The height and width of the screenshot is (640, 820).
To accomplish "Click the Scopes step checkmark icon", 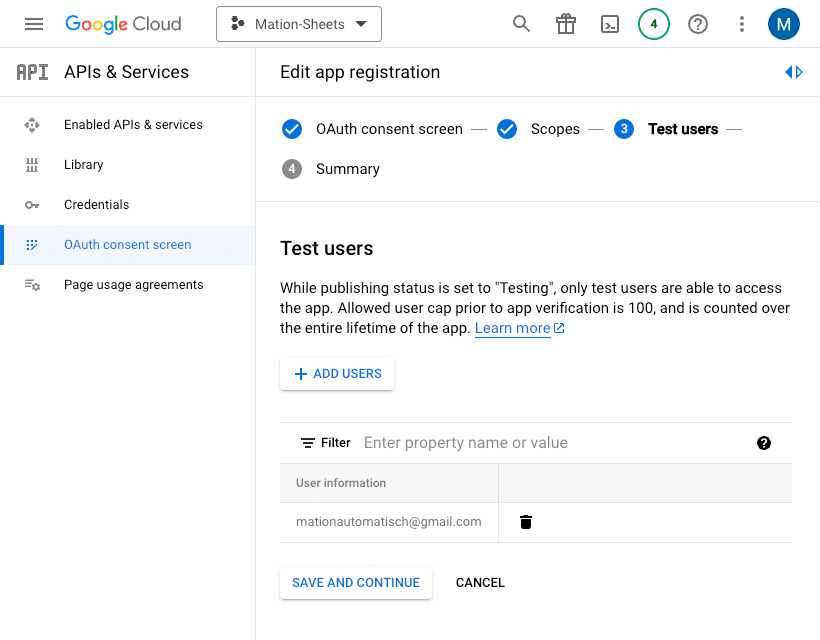I will 507,129.
